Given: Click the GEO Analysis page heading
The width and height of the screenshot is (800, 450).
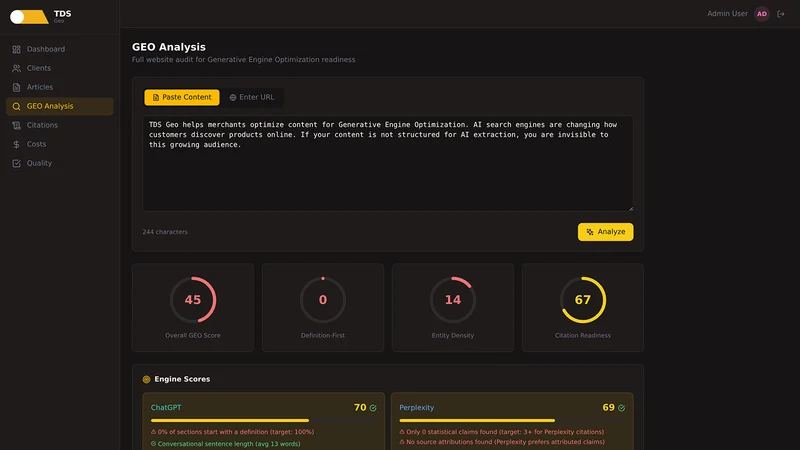Looking at the screenshot, I should pyautogui.click(x=169, y=47).
